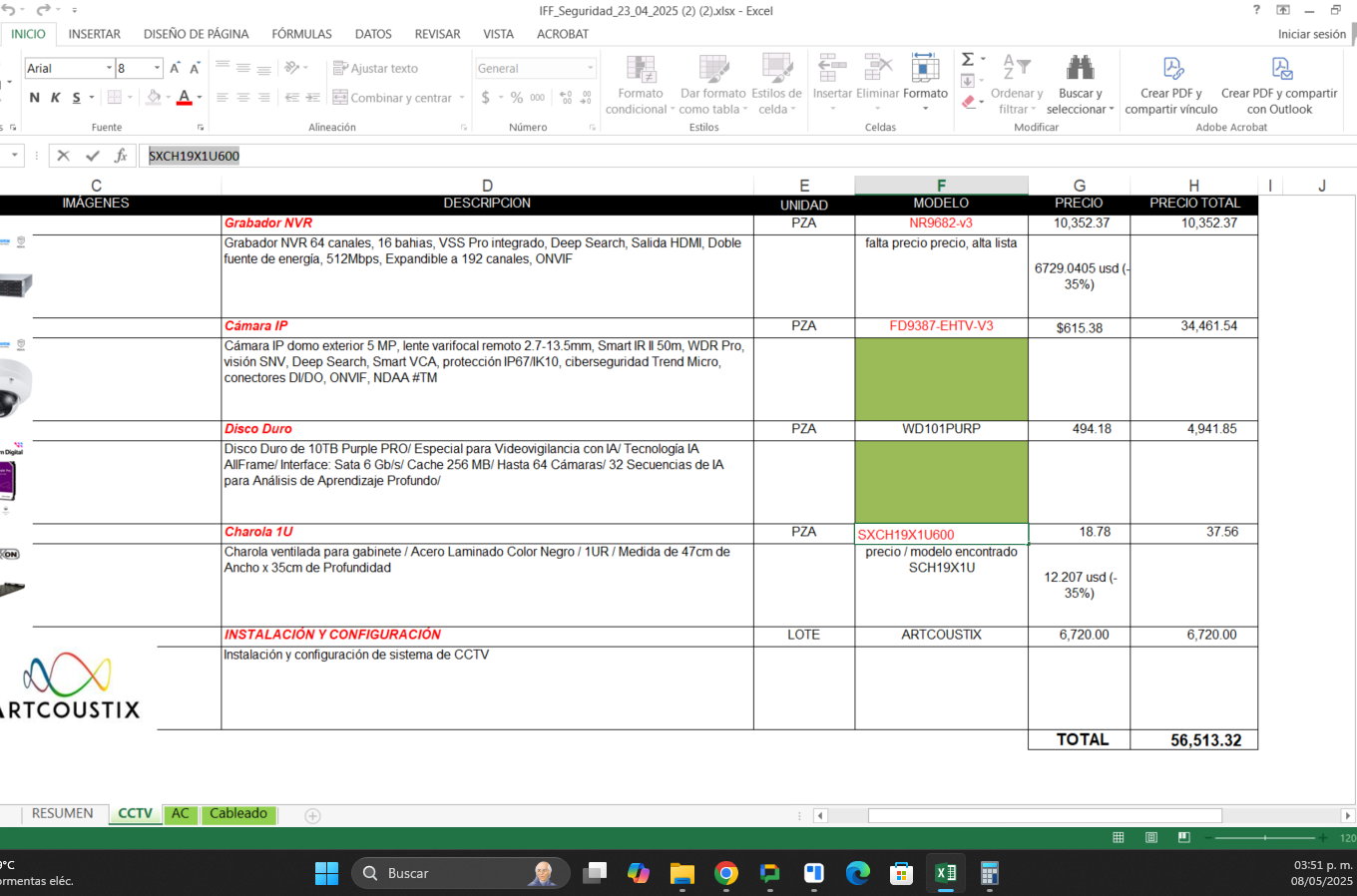1357x896 pixels.
Task: Toggle bold (N) formatting
Action: 35,98
